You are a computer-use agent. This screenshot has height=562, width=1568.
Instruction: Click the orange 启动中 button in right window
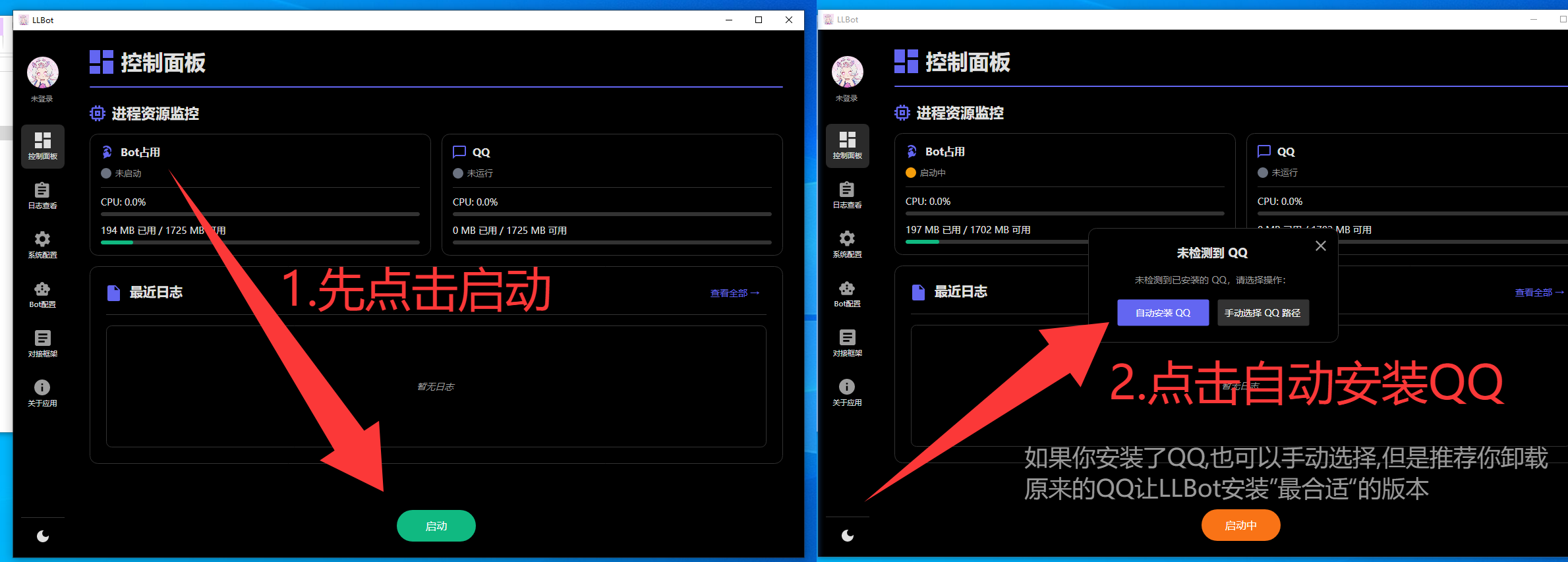1240,525
